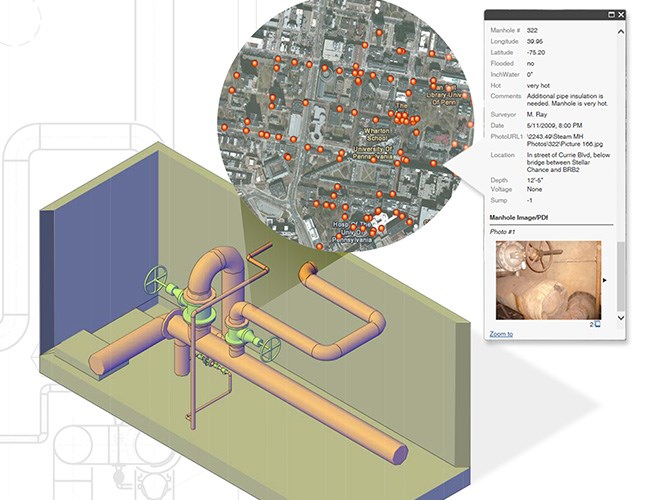Image resolution: width=645 pixels, height=500 pixels.
Task: Click the date '5/11/2009, 8:00 PM'
Action: pos(554,125)
